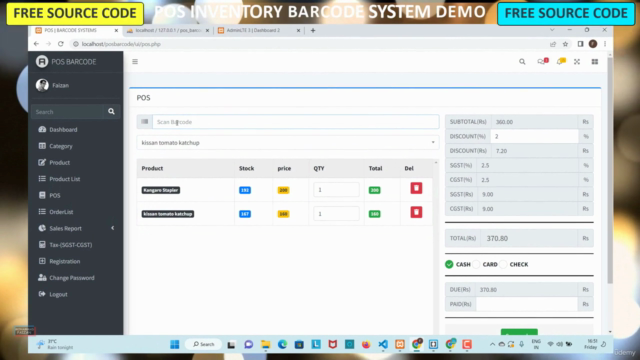Click the SUBTOTAL(Rs) 360.00 value
The image size is (640, 360).
[535, 122]
